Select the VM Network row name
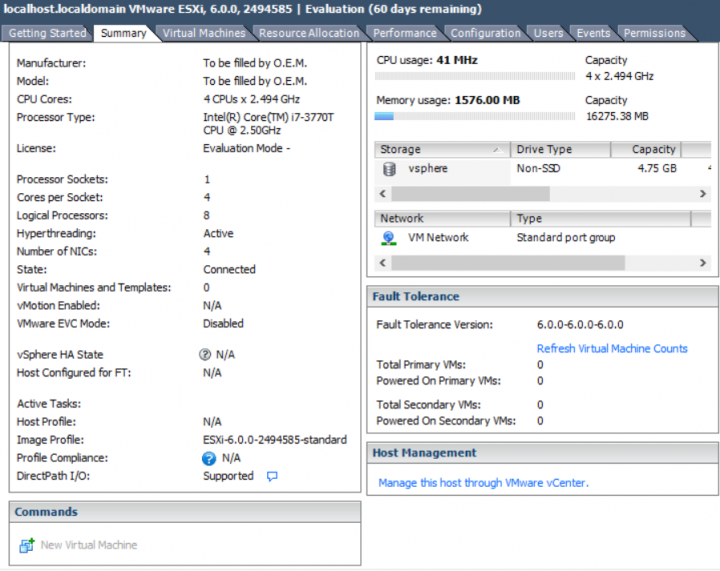720x571 pixels. [x=439, y=237]
